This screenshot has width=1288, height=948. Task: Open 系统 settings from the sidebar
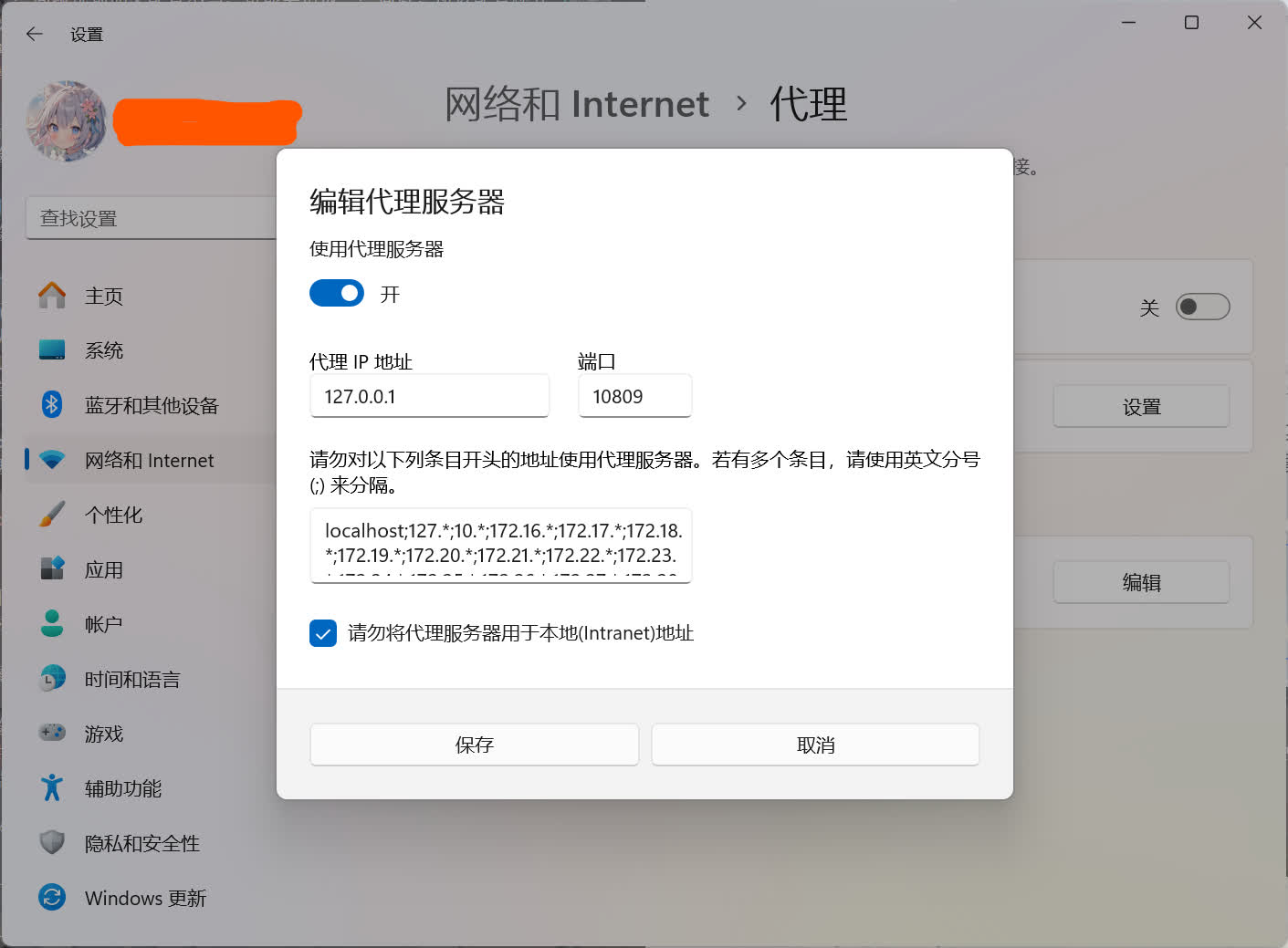click(x=103, y=350)
